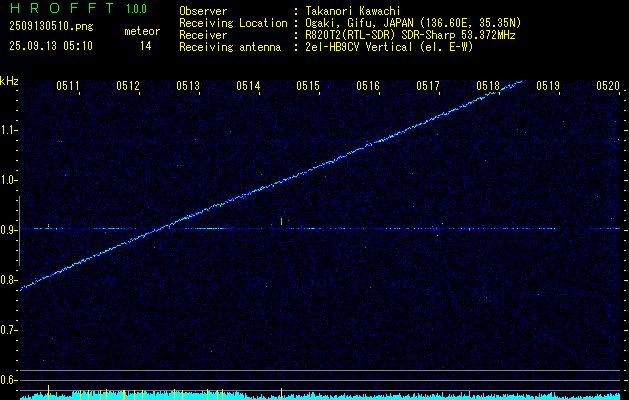
Task: Click the version number 1.0.0
Action: click(136, 9)
